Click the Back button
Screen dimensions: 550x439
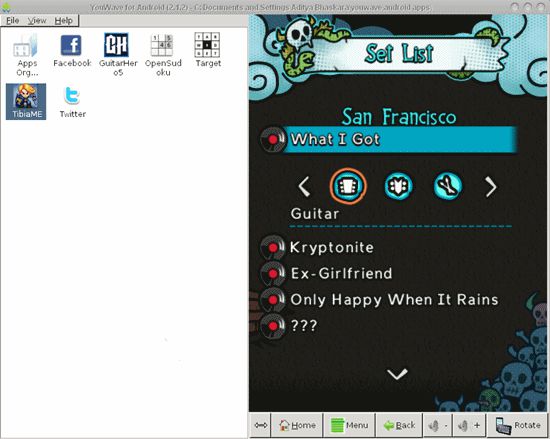coord(400,425)
